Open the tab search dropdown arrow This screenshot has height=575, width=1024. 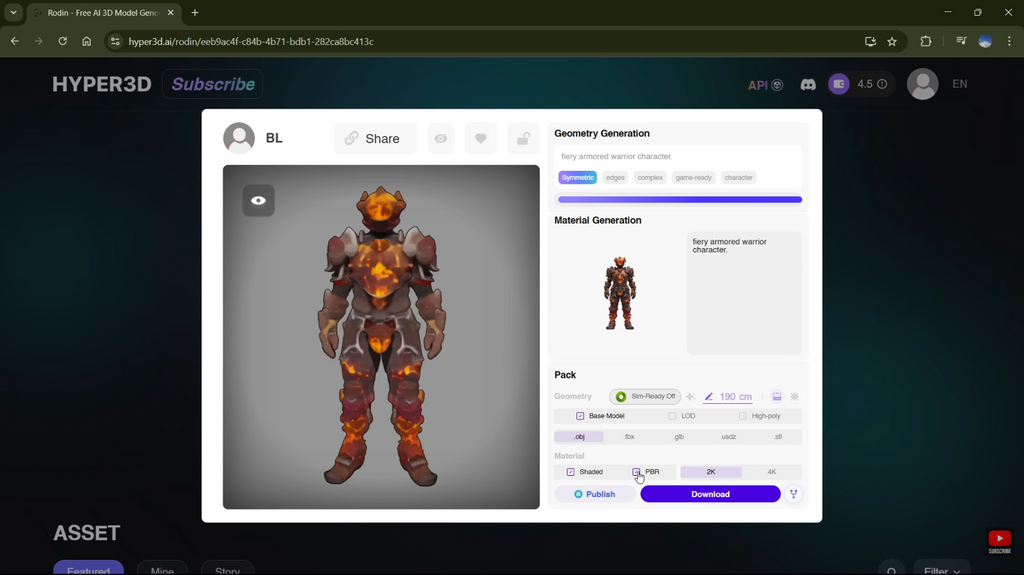coord(13,12)
